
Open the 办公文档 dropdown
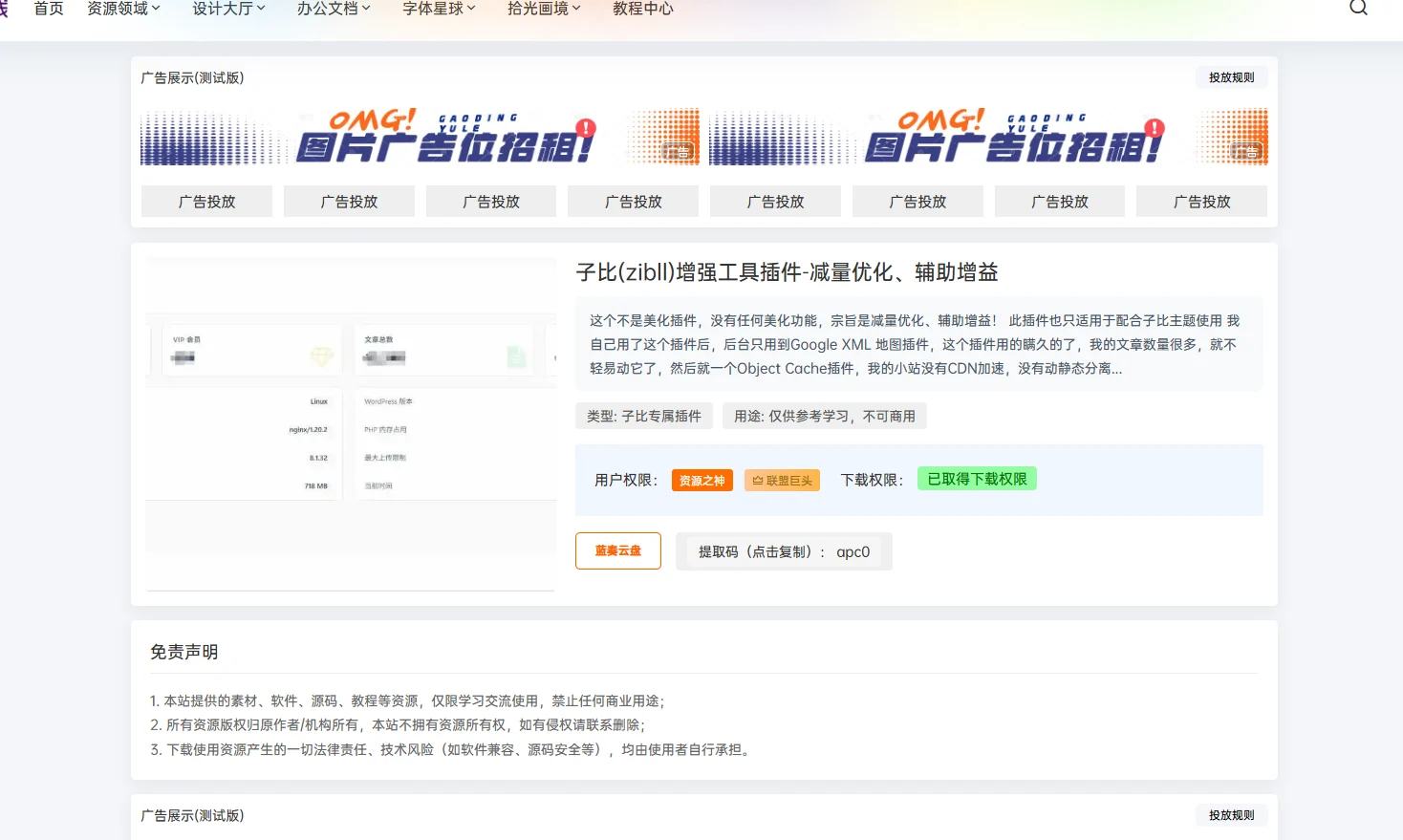[332, 9]
